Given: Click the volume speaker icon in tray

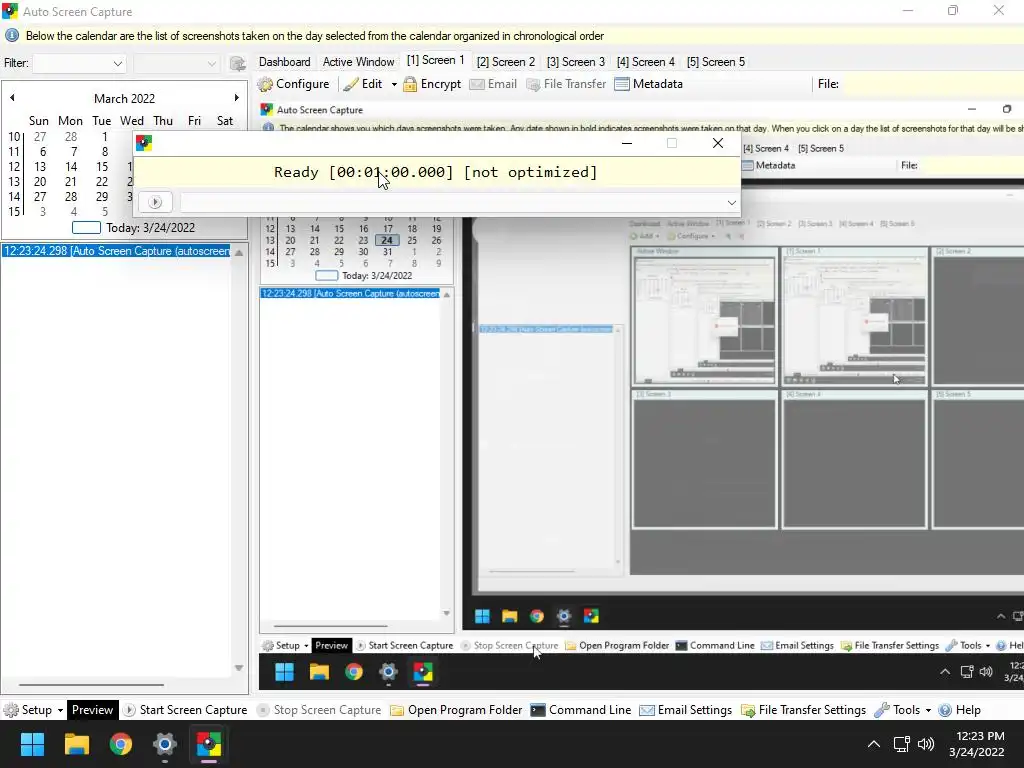Looking at the screenshot, I should tap(926, 744).
